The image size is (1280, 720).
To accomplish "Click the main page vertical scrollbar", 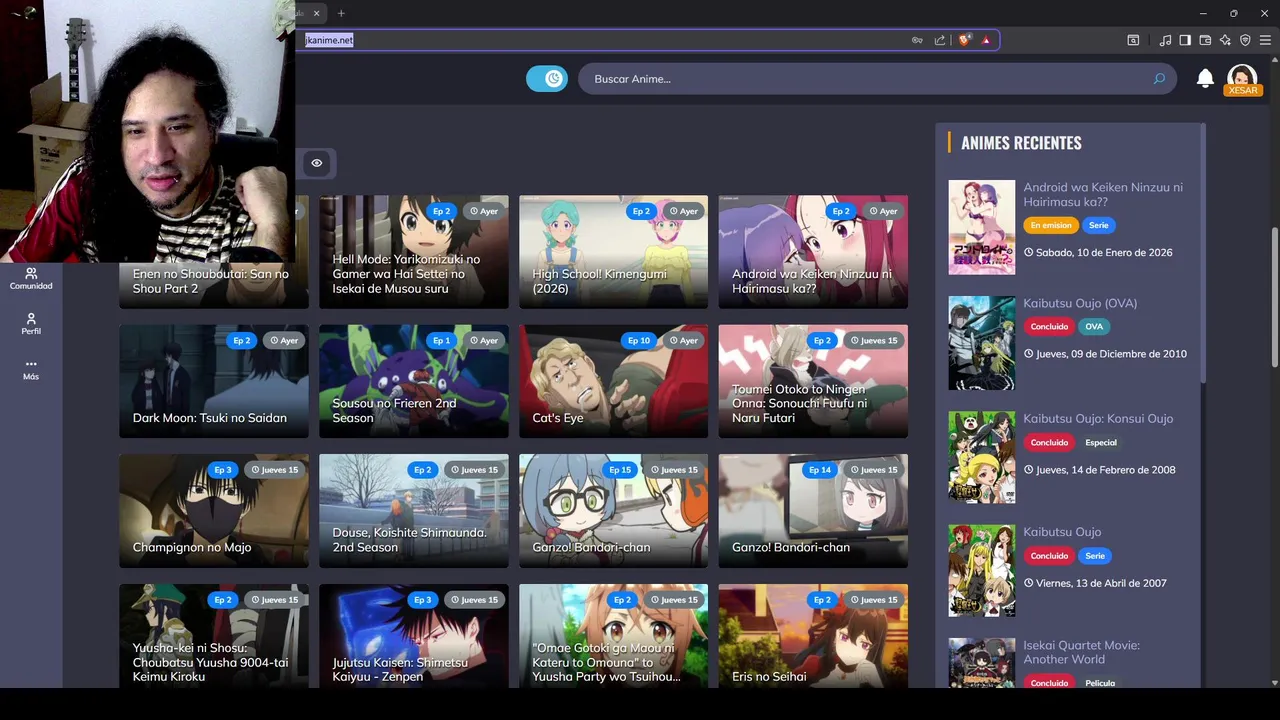I will [x=1274, y=297].
